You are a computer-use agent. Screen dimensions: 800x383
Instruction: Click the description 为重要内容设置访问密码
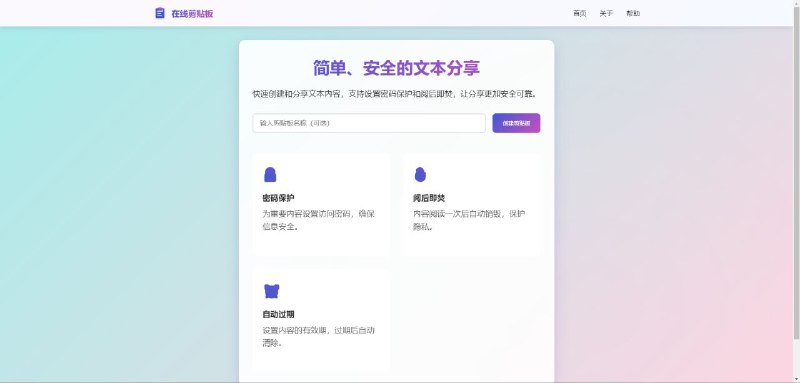(x=319, y=220)
